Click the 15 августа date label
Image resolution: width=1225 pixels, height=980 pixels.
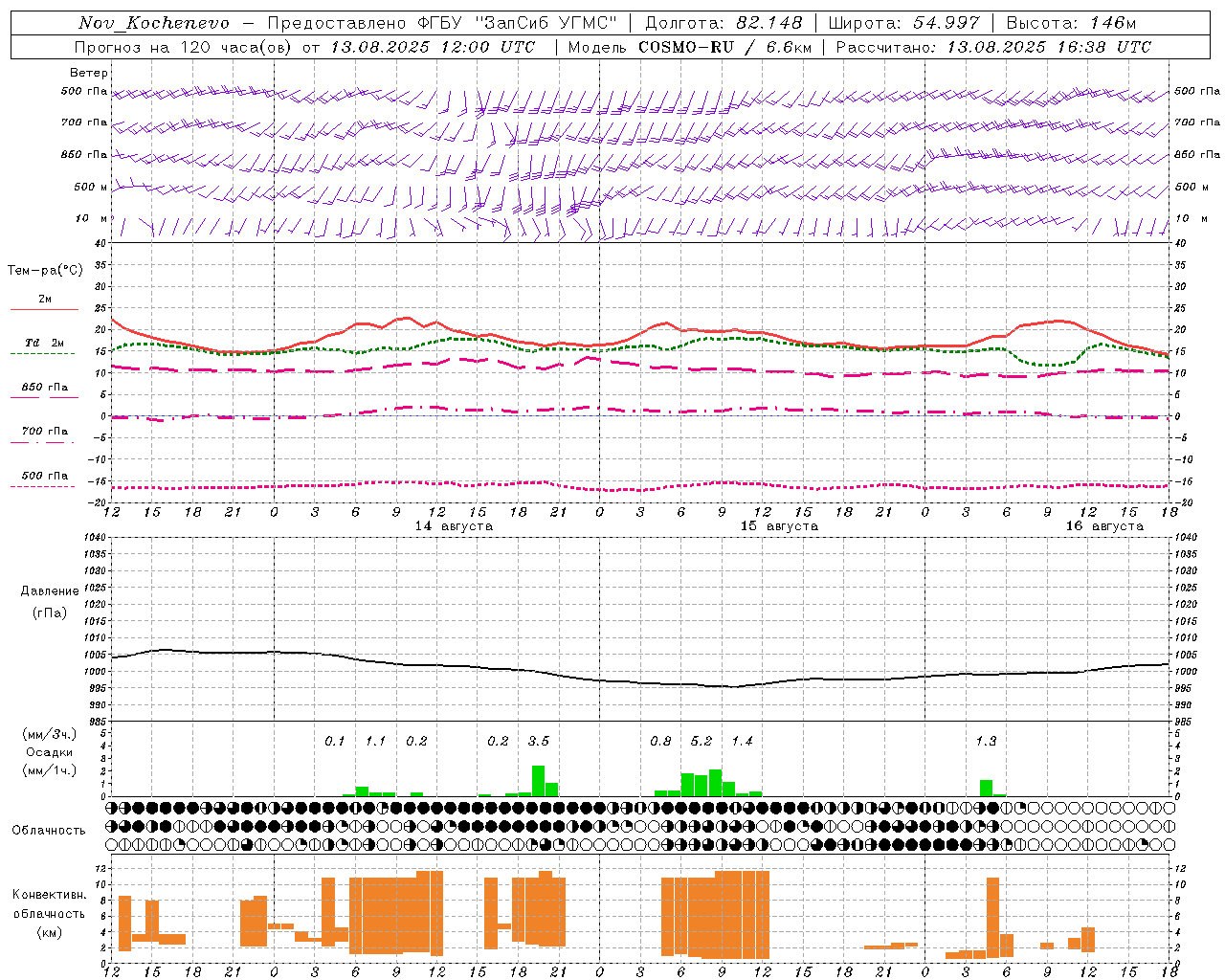[779, 526]
